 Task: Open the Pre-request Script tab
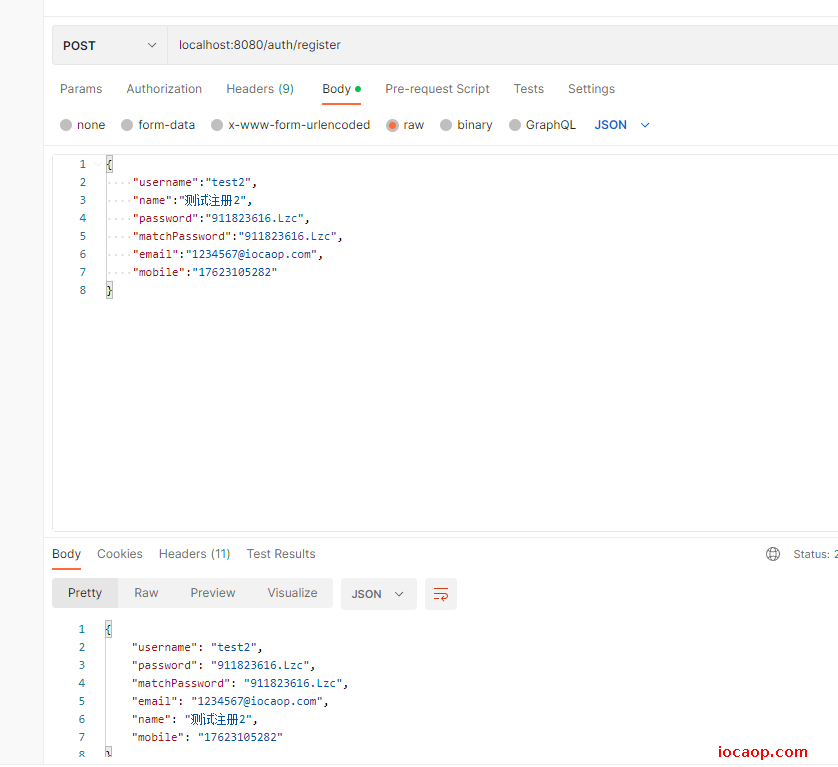click(x=437, y=89)
